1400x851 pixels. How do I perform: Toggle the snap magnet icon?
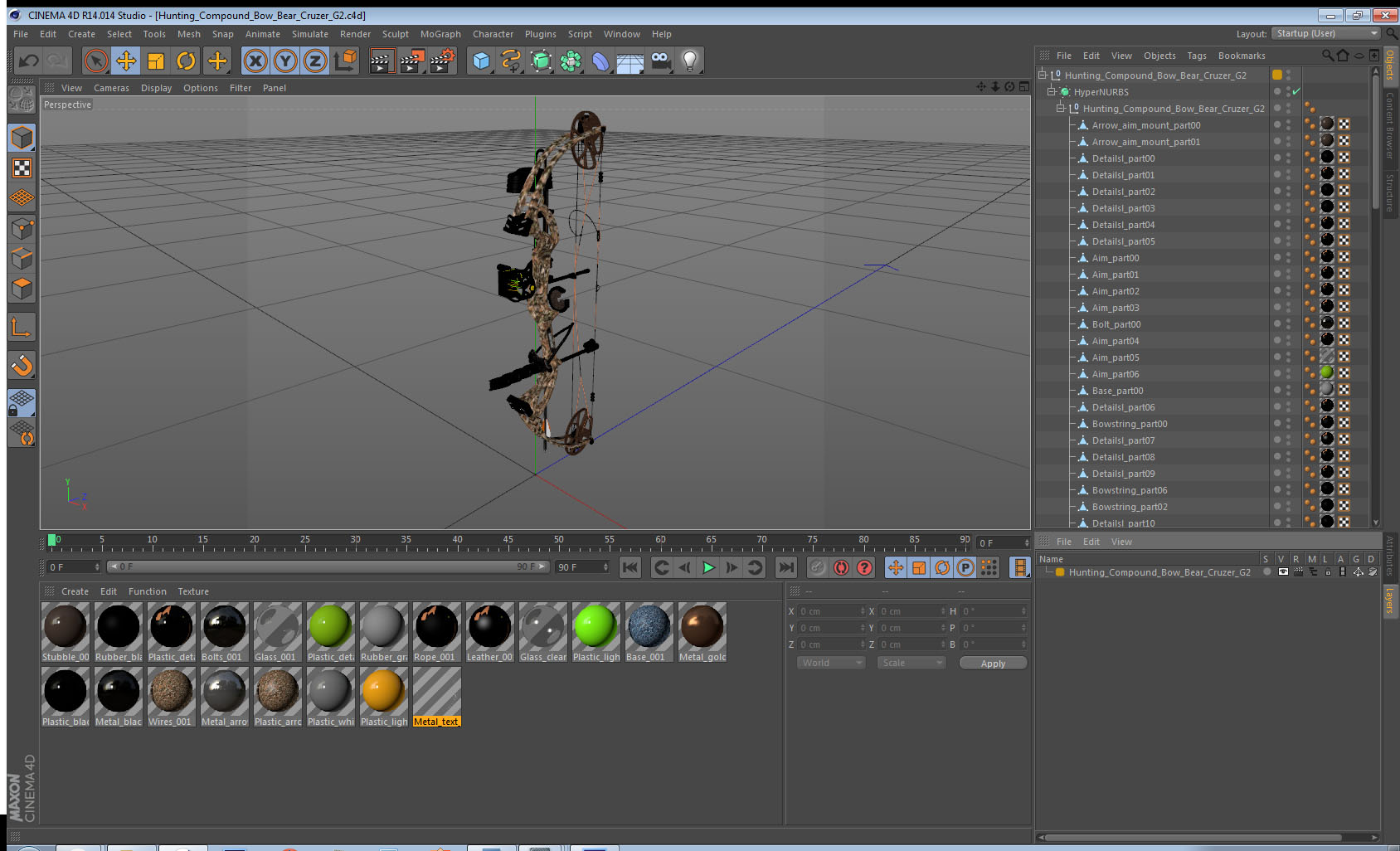[x=22, y=365]
